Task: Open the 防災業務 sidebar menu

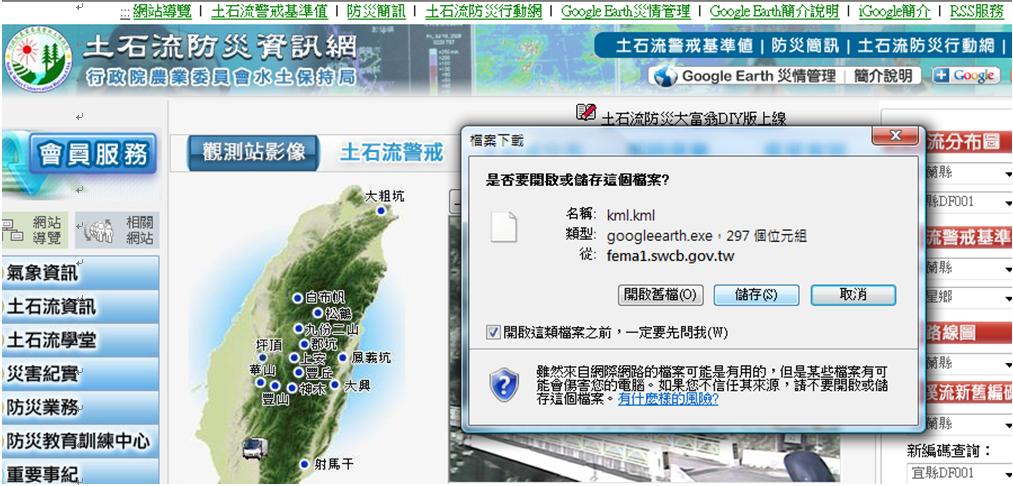Action: [80, 407]
